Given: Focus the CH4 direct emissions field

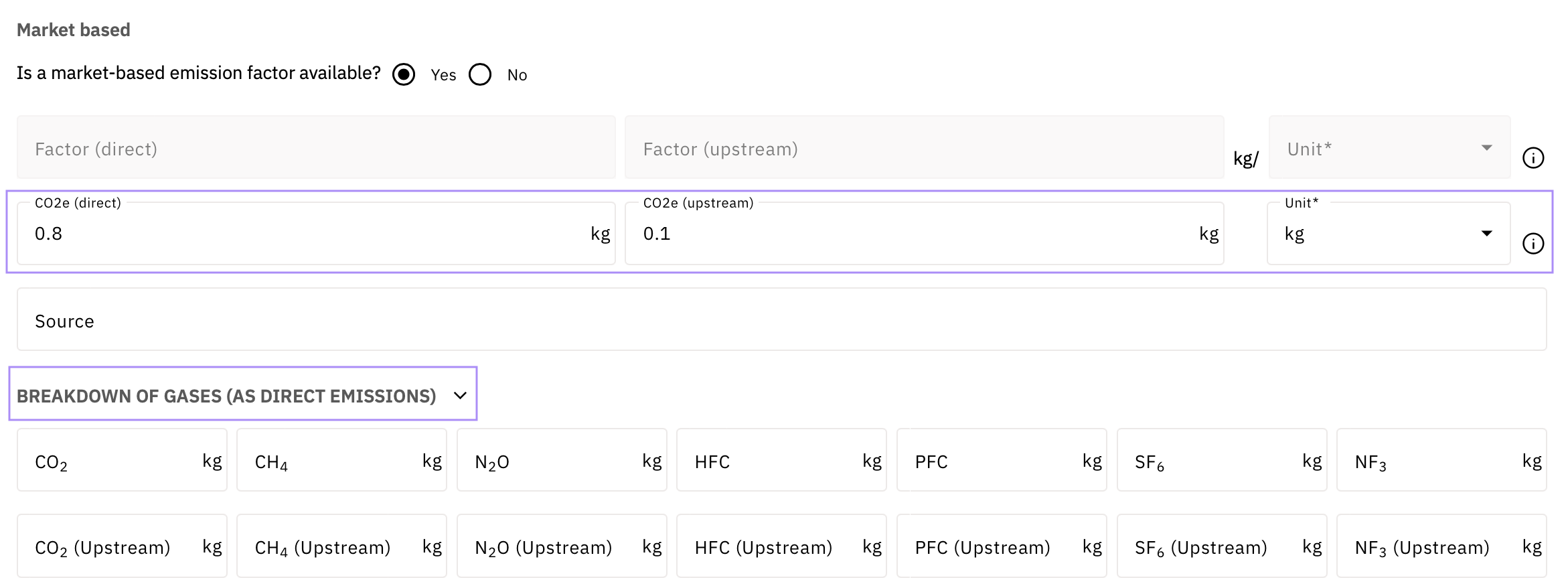Looking at the screenshot, I should pyautogui.click(x=335, y=461).
